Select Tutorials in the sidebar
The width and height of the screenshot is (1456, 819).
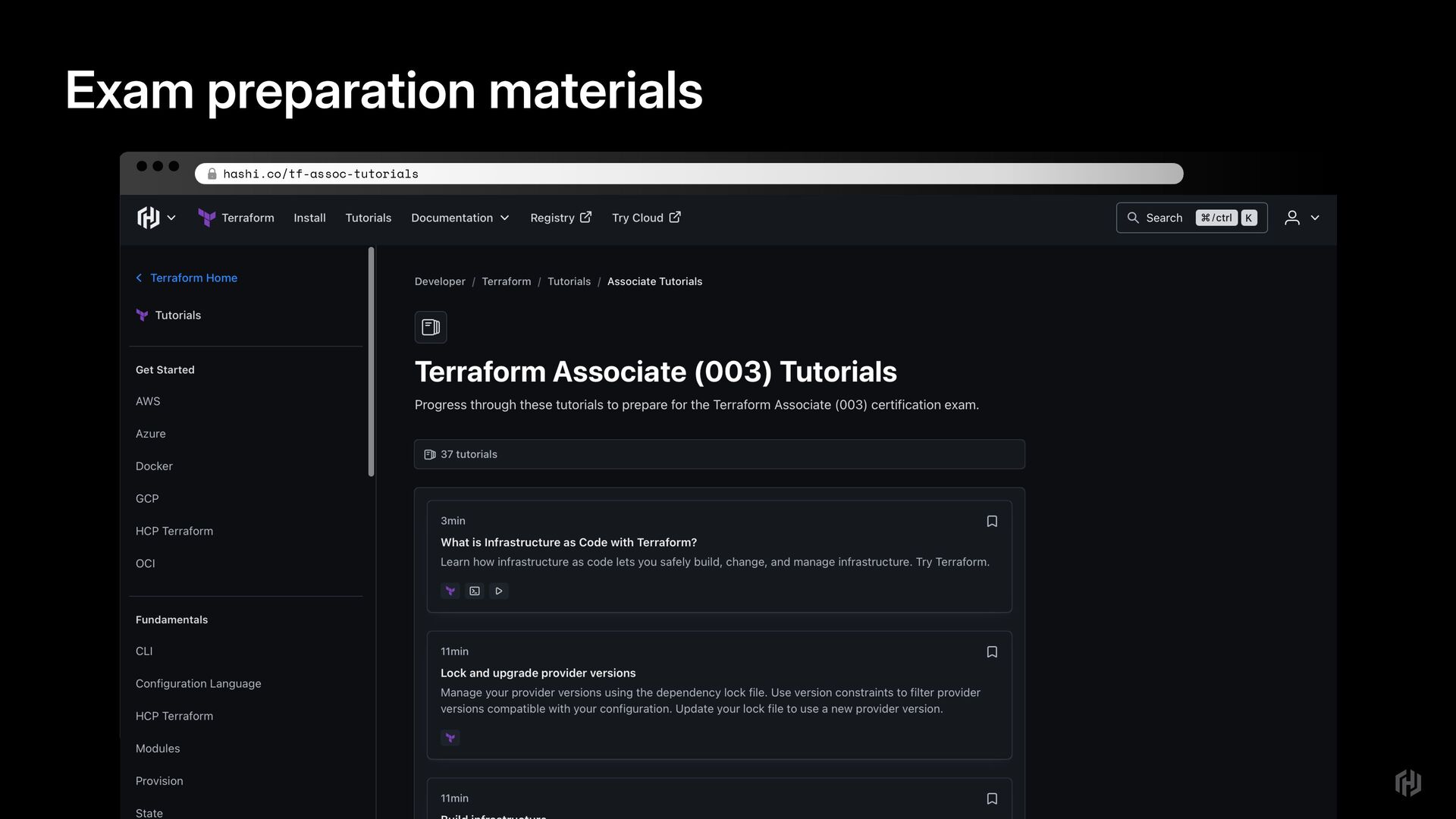coord(178,315)
